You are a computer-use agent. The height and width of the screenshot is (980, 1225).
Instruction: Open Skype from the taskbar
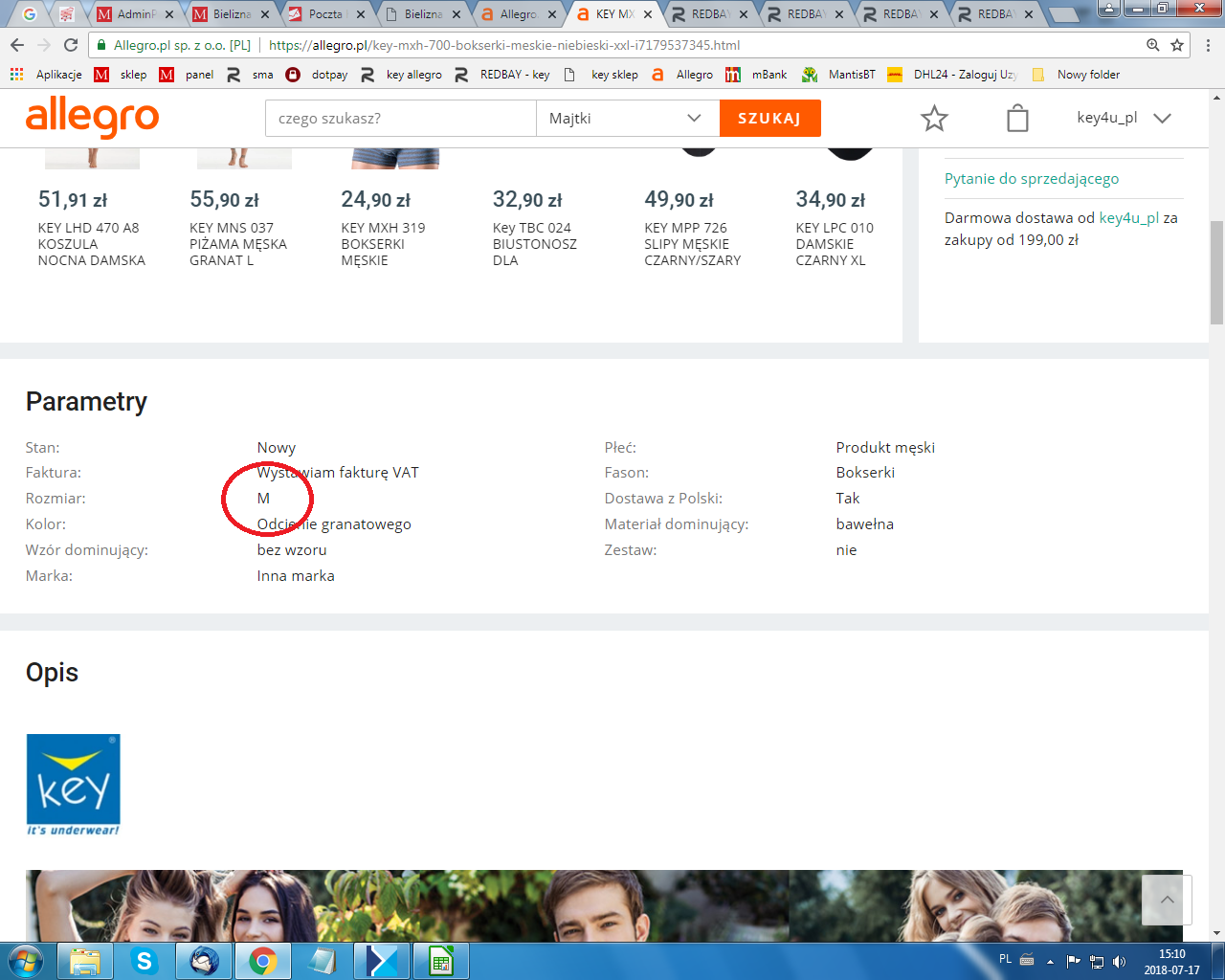(145, 960)
